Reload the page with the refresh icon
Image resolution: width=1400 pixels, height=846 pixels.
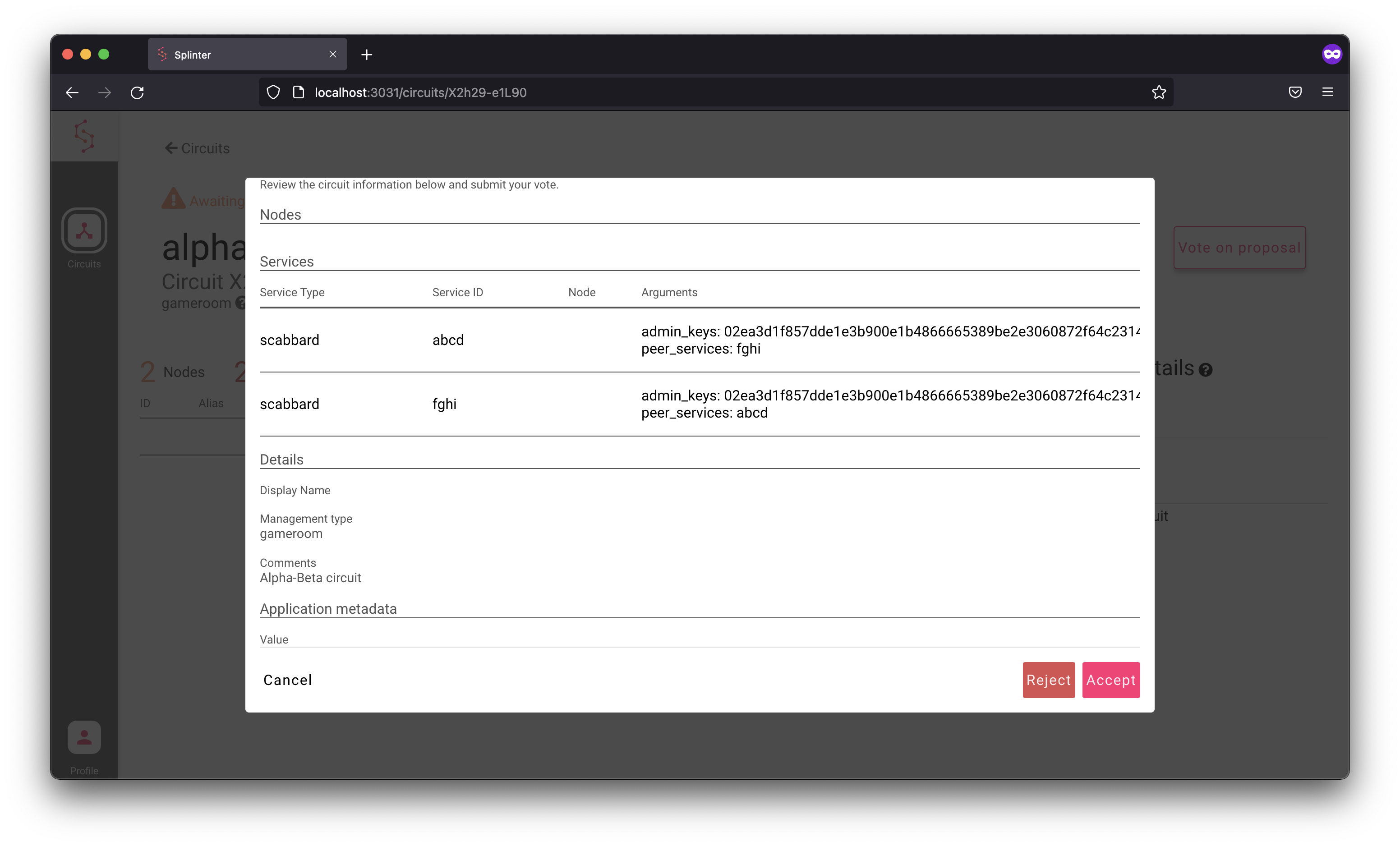(x=137, y=92)
